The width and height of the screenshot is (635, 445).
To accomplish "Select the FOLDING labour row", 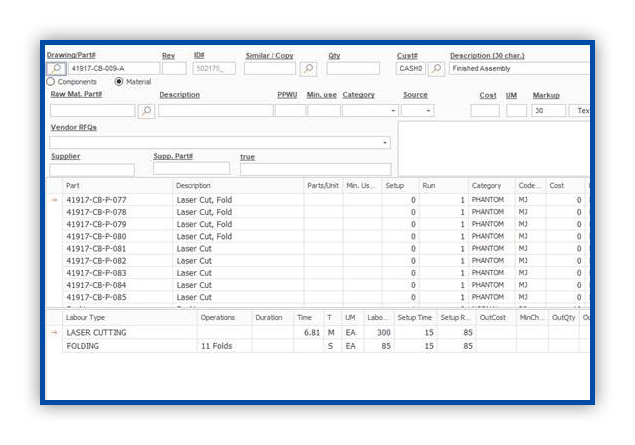I will [318, 346].
